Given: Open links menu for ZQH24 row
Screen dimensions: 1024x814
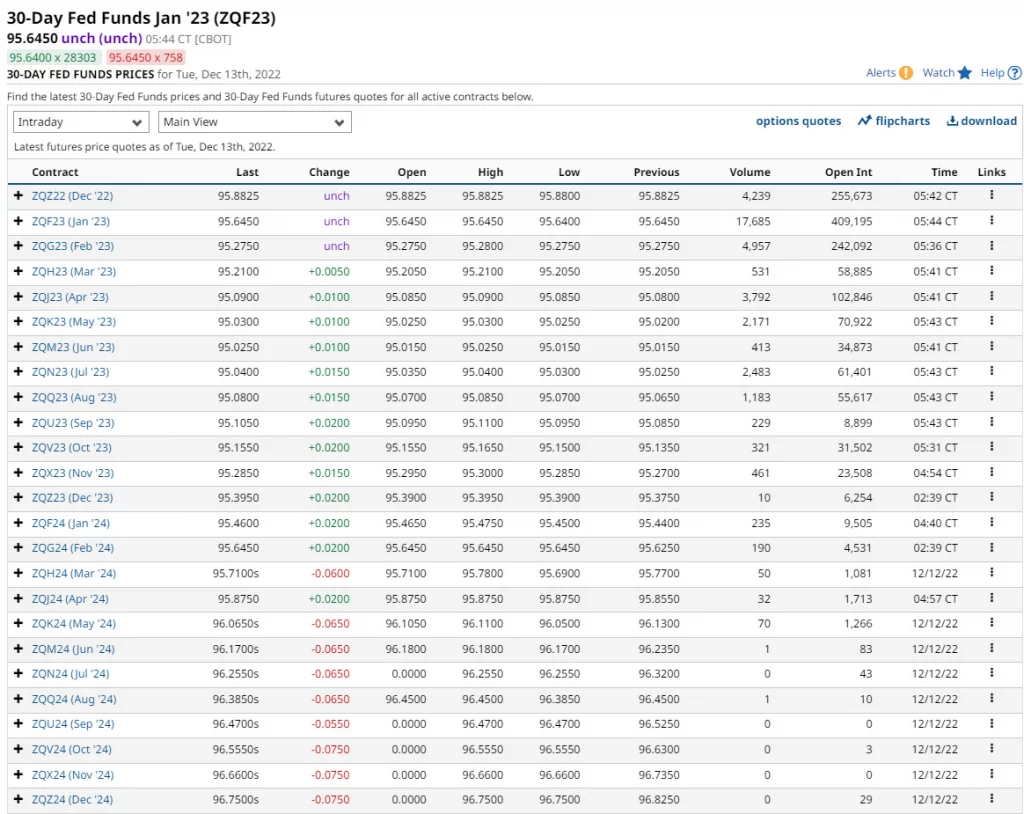Looking at the screenshot, I should pyautogui.click(x=991, y=573).
